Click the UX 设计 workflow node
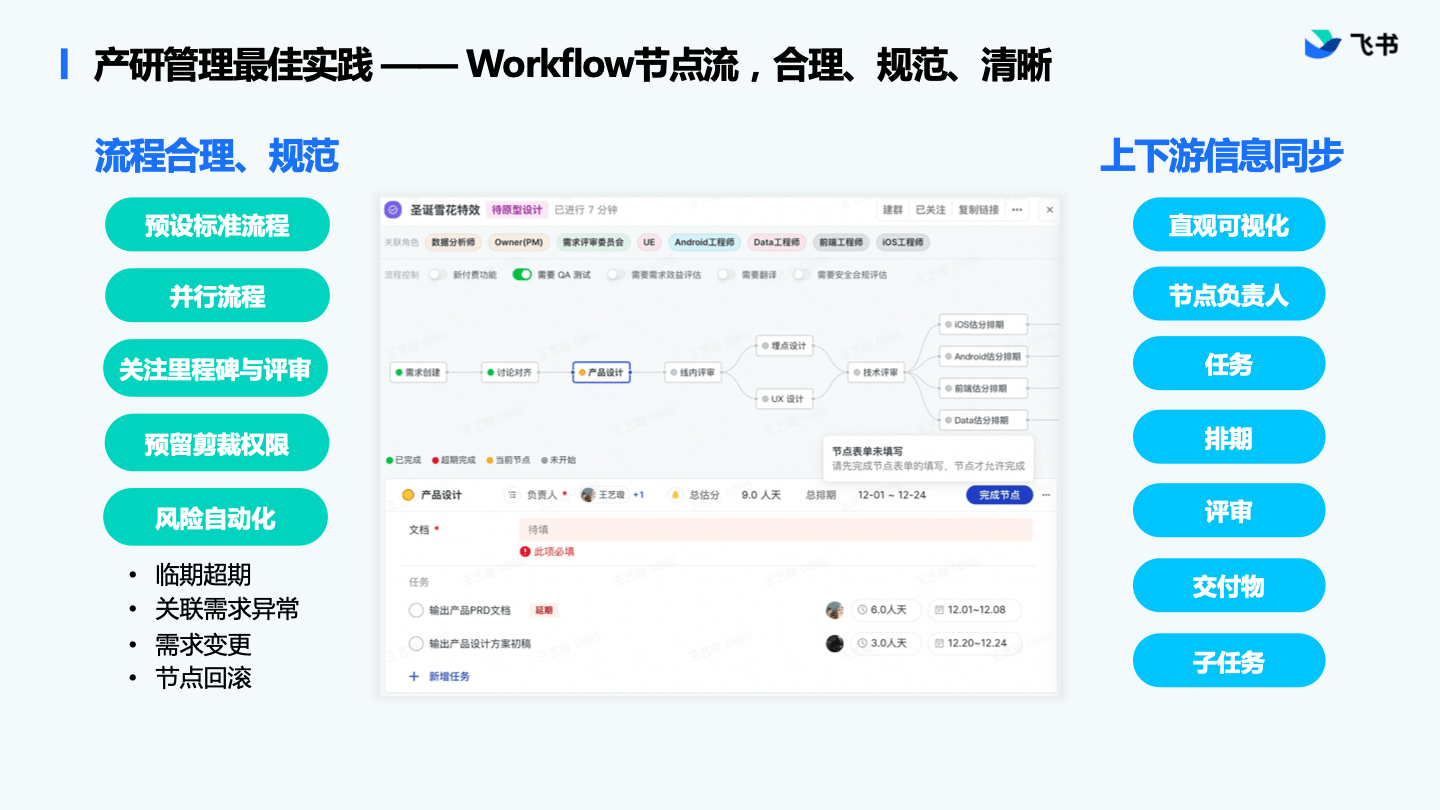Viewport: 1440px width, 810px height. 784,398
